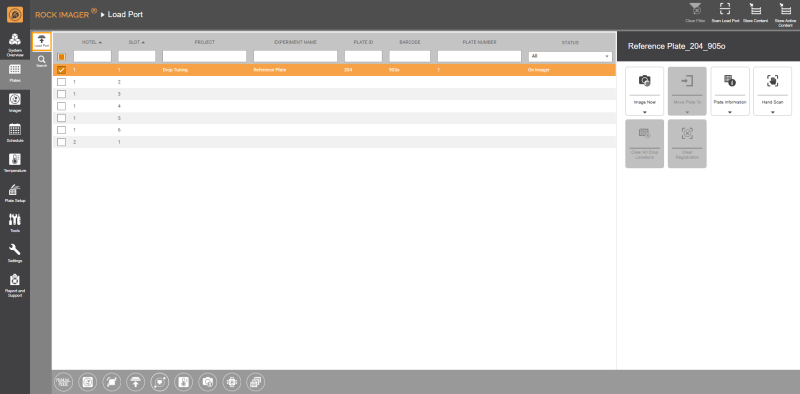Screen dimensions: 800x394
Task: Uncheck the Reference Plate row checkbox
Action: (x=61, y=70)
